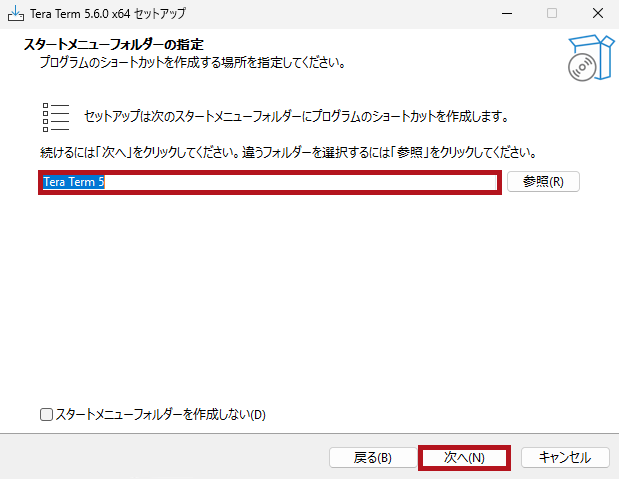Viewport: 619px width, 479px height.
Task: Click the セットアップは次のスタートメニューフォルダー description text
Action: coord(296,116)
